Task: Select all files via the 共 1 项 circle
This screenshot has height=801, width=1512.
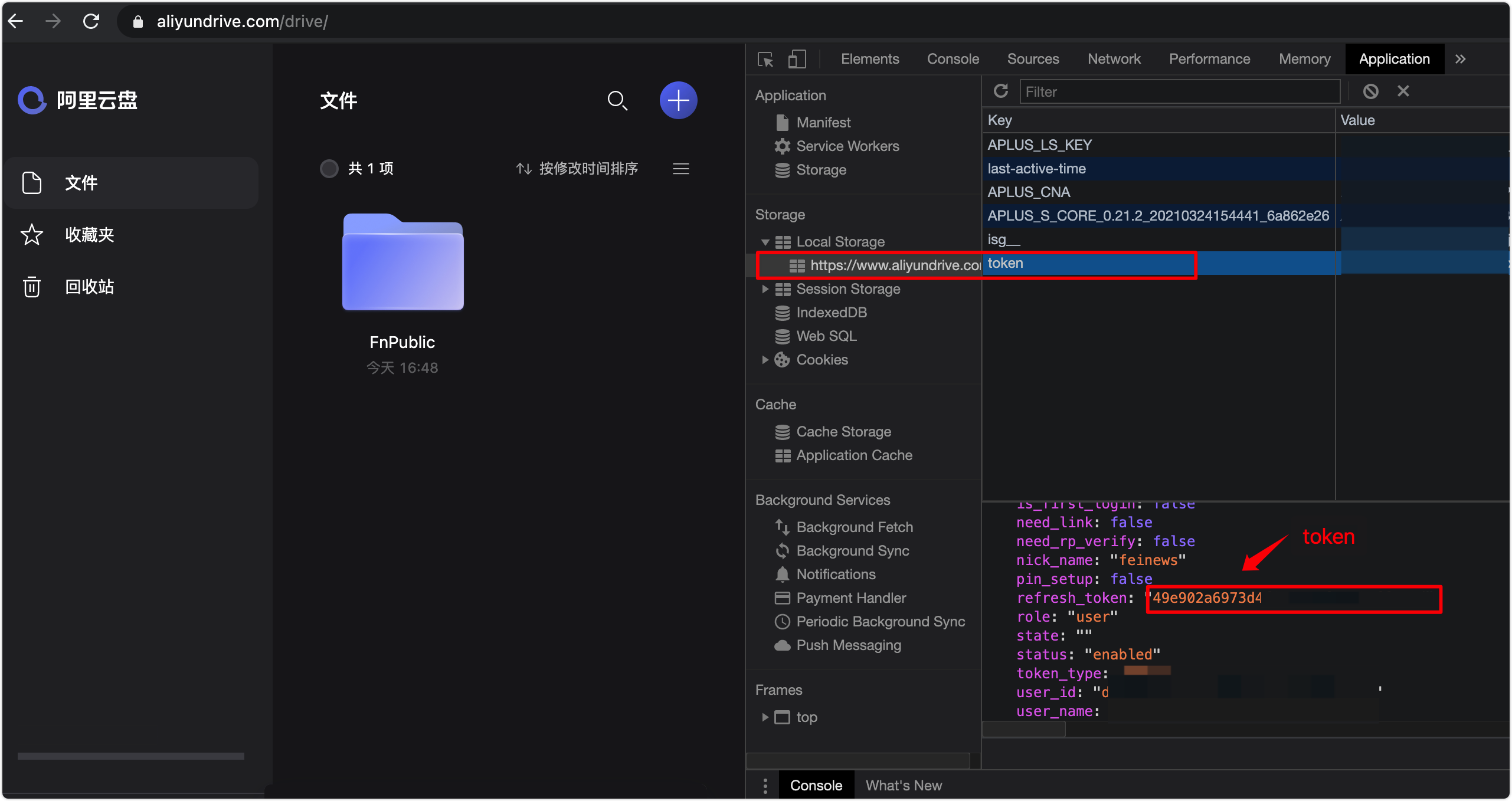Action: (x=329, y=169)
